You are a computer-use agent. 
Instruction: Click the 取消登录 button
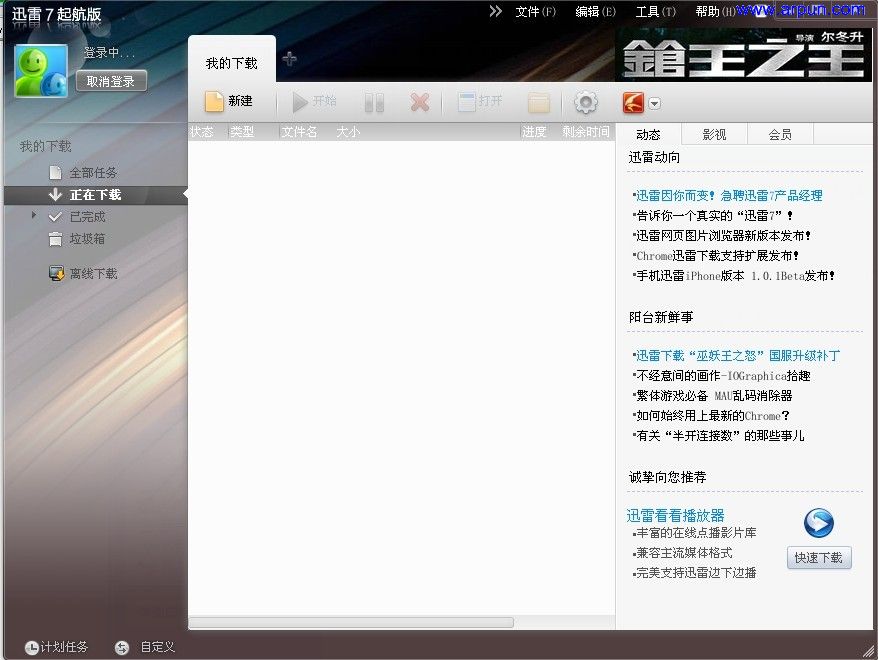coord(111,81)
